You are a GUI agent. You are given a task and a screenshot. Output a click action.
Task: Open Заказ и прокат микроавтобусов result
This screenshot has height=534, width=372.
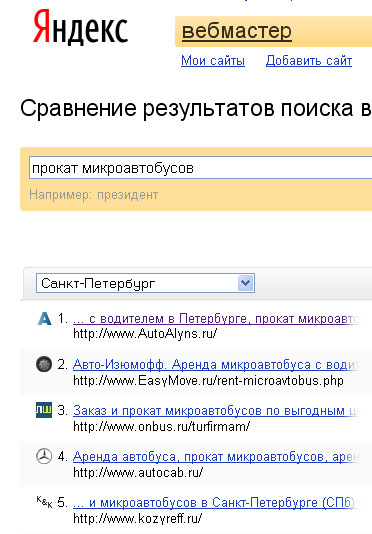[x=216, y=411]
